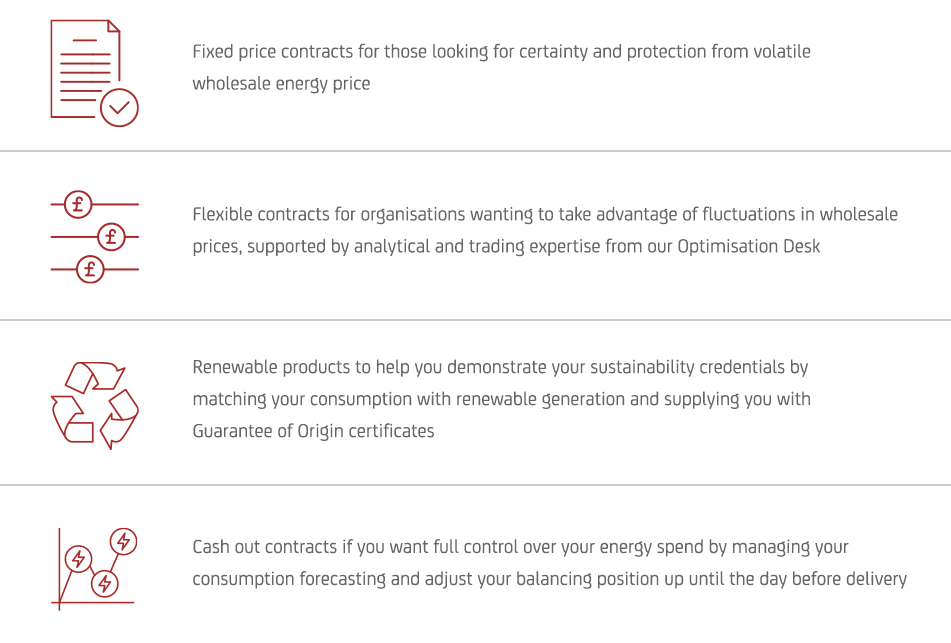Click the bottom-right arrow of recycling symbol
This screenshot has height=643, width=951.
pyautogui.click(x=119, y=419)
